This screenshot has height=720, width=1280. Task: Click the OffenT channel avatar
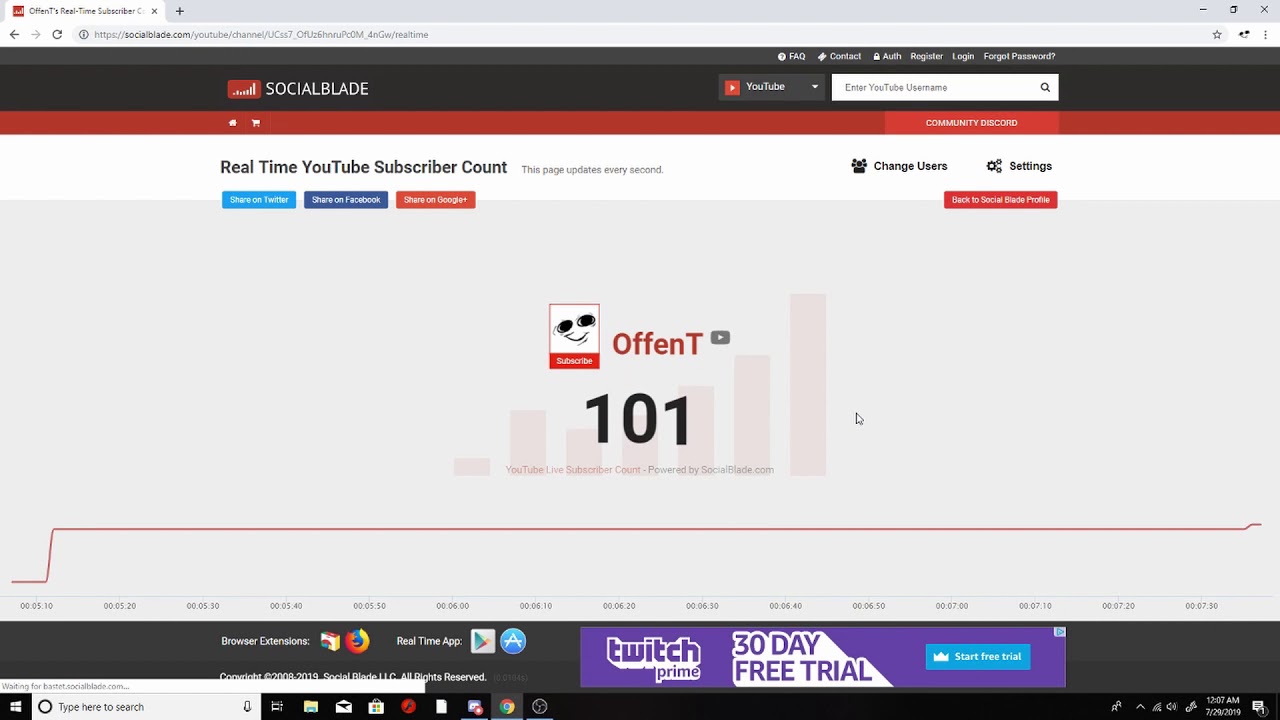[x=574, y=329]
